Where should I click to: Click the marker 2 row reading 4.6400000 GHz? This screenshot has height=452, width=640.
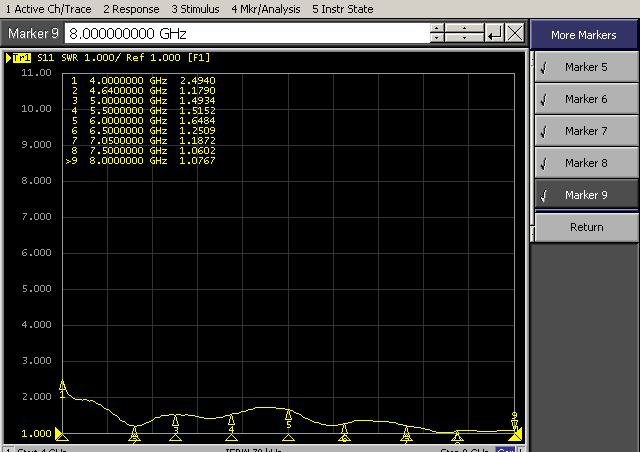pyautogui.click(x=142, y=91)
